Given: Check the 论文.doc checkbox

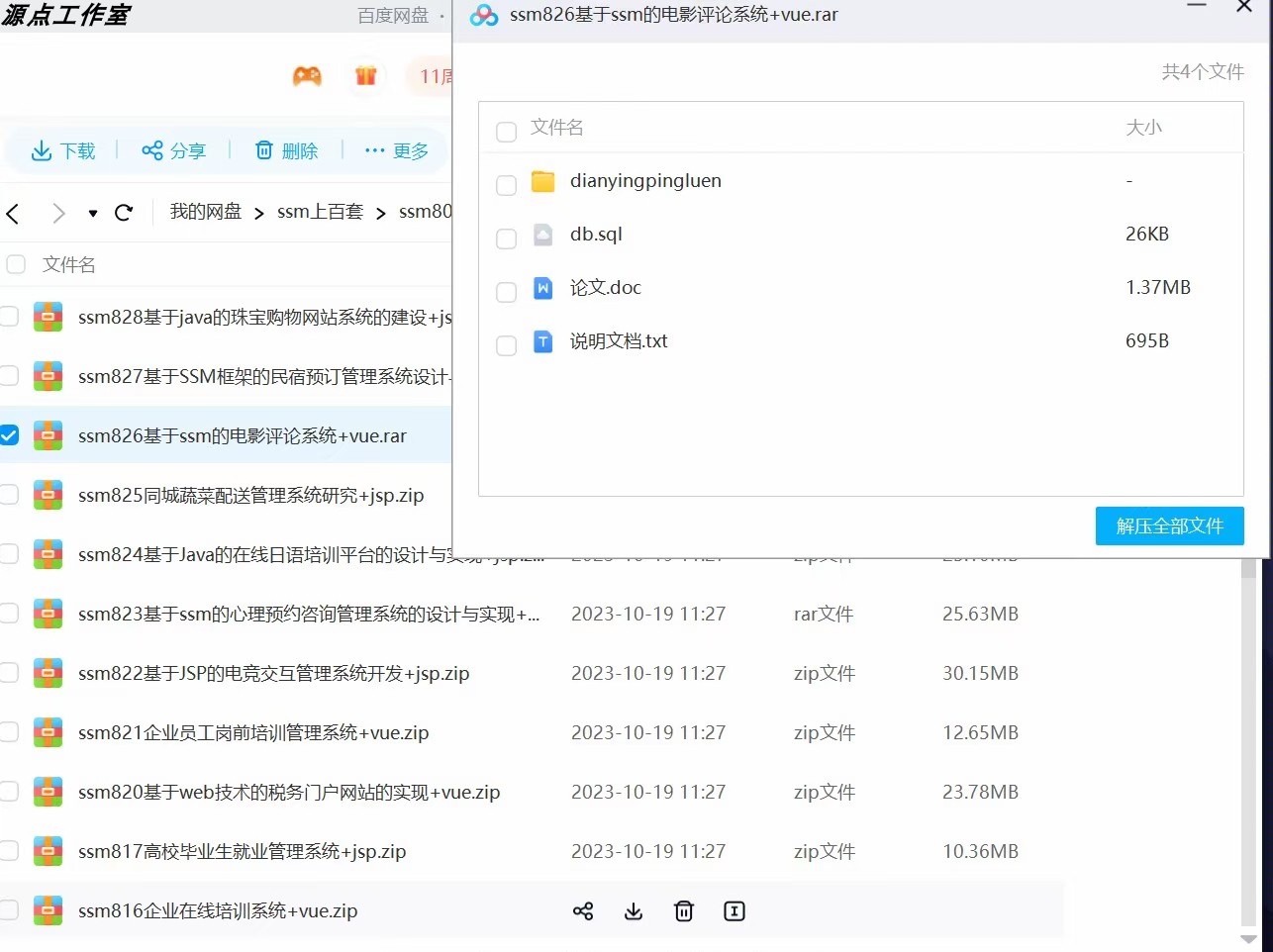Looking at the screenshot, I should click(506, 292).
